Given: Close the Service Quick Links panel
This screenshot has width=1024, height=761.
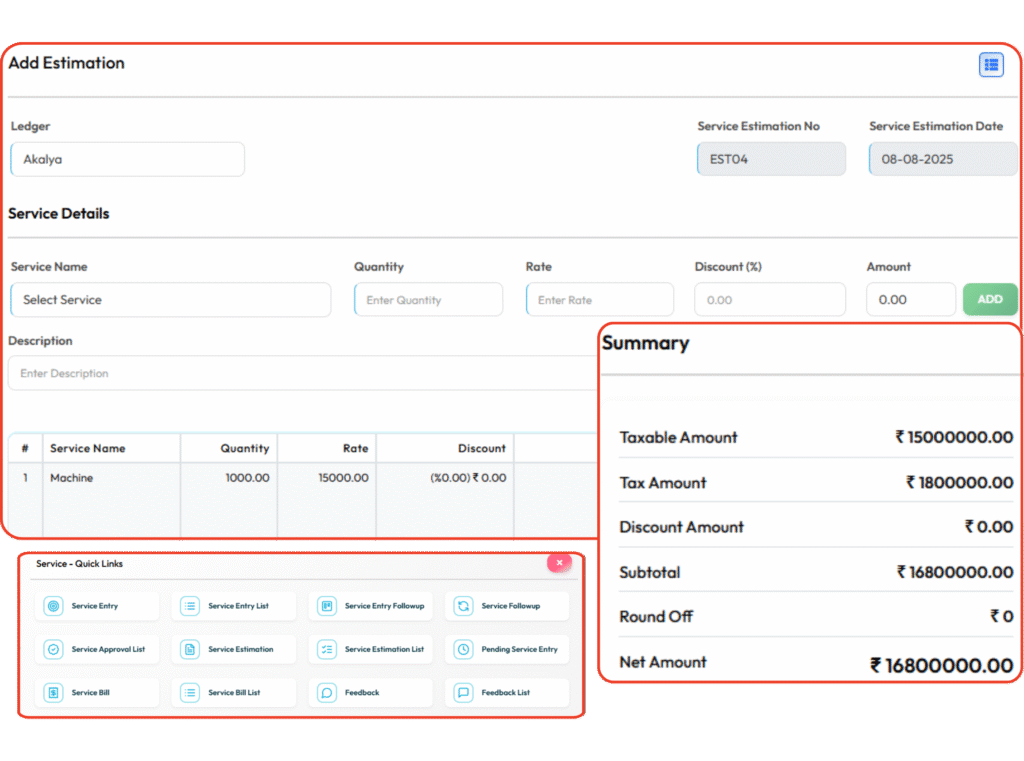Looking at the screenshot, I should (559, 563).
